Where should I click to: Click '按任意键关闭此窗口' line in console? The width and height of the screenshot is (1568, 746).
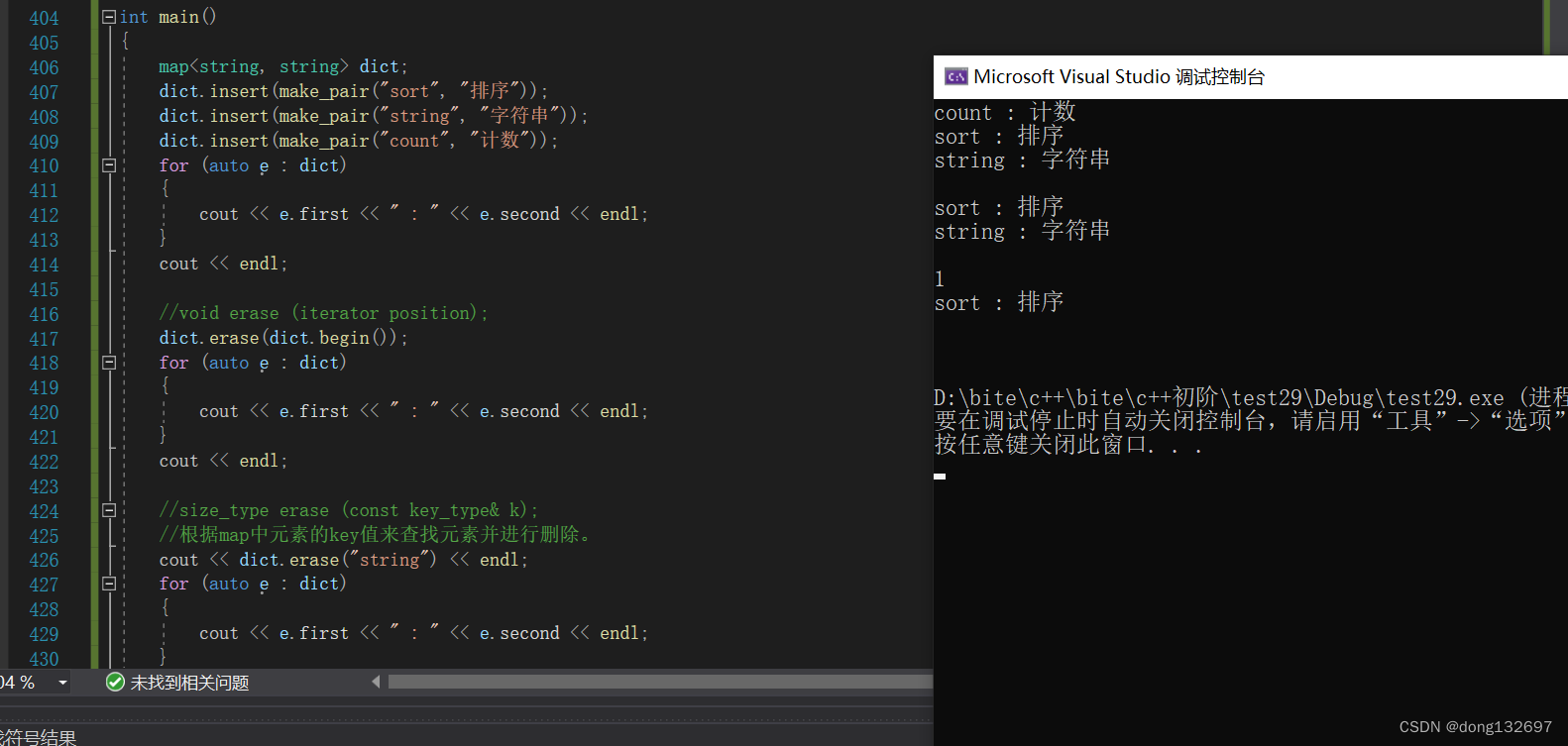click(x=1068, y=445)
